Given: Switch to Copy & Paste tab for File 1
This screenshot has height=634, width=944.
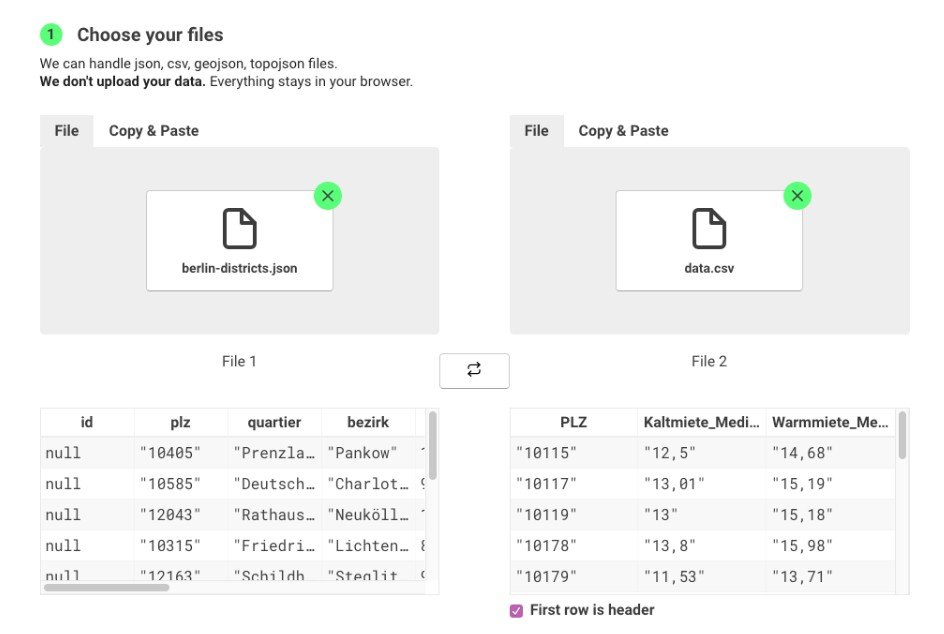Looking at the screenshot, I should point(153,130).
